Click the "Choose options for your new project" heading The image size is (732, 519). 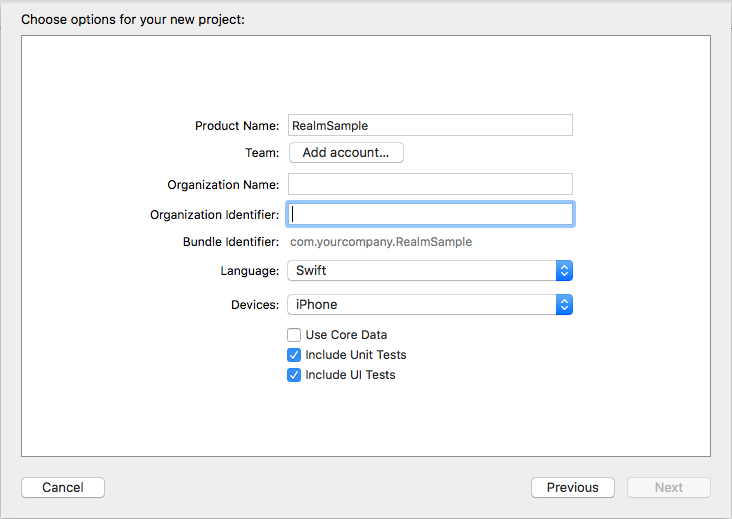click(132, 19)
